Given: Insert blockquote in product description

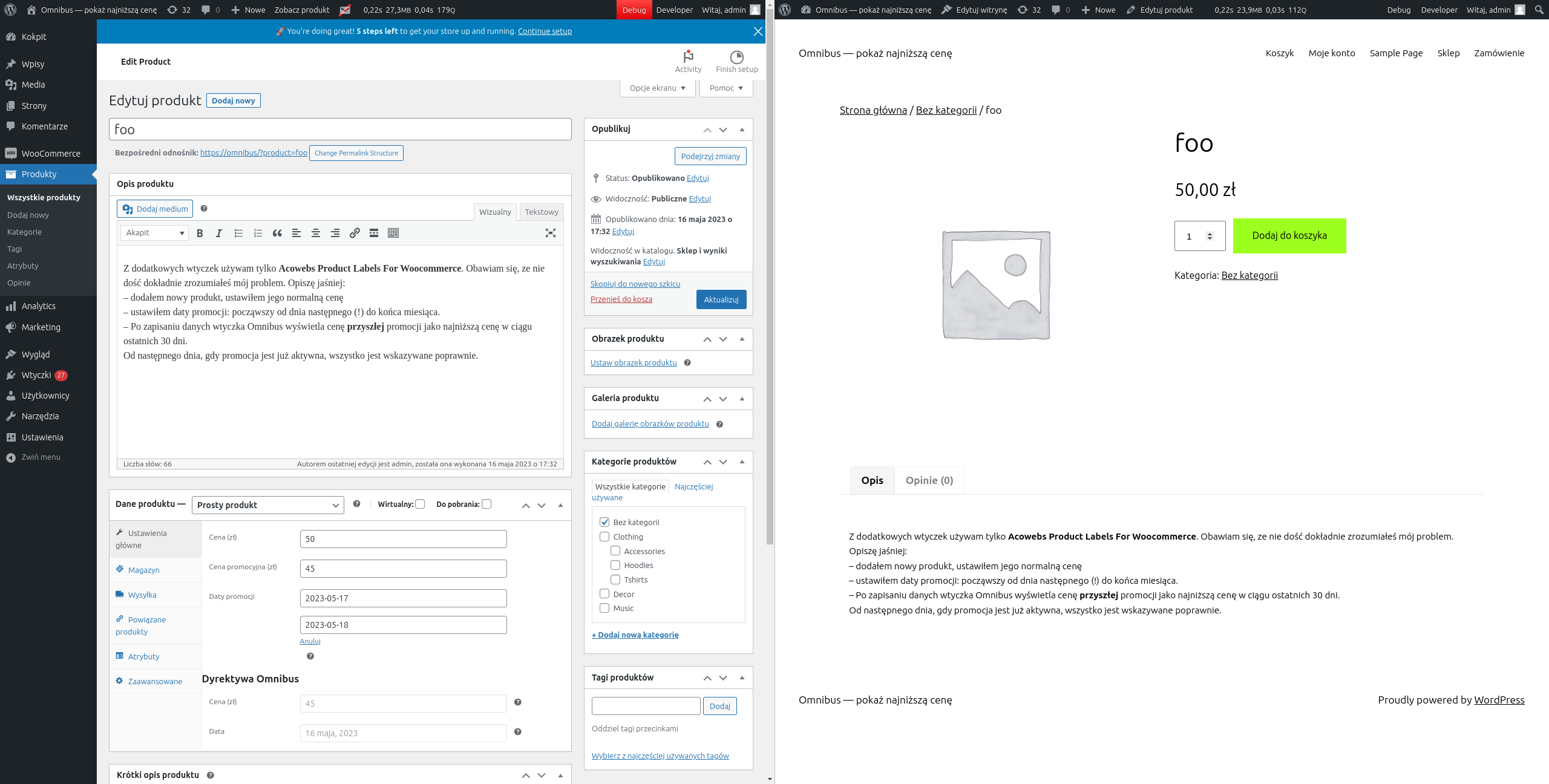Looking at the screenshot, I should [x=277, y=233].
